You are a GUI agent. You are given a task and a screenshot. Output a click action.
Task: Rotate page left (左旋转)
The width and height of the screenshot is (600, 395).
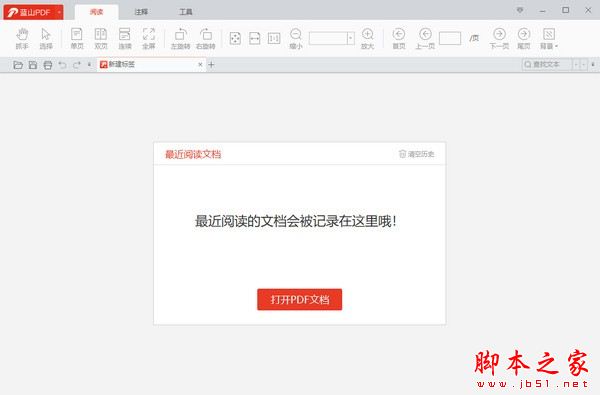point(180,38)
